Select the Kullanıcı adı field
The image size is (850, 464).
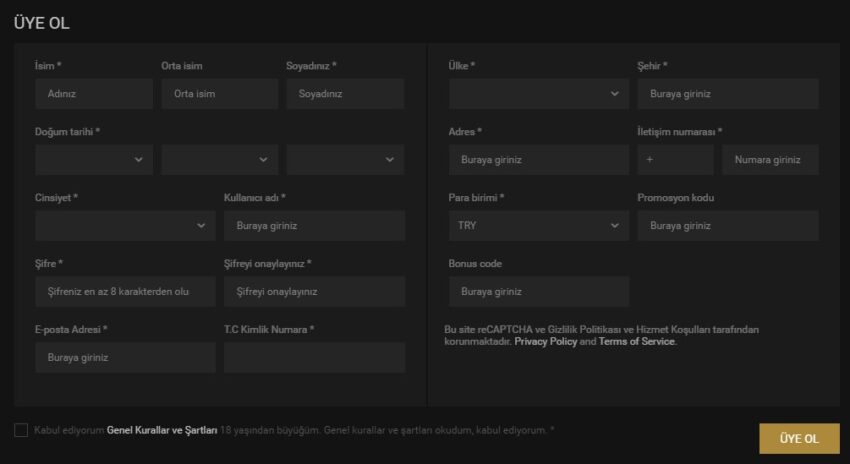coord(314,226)
